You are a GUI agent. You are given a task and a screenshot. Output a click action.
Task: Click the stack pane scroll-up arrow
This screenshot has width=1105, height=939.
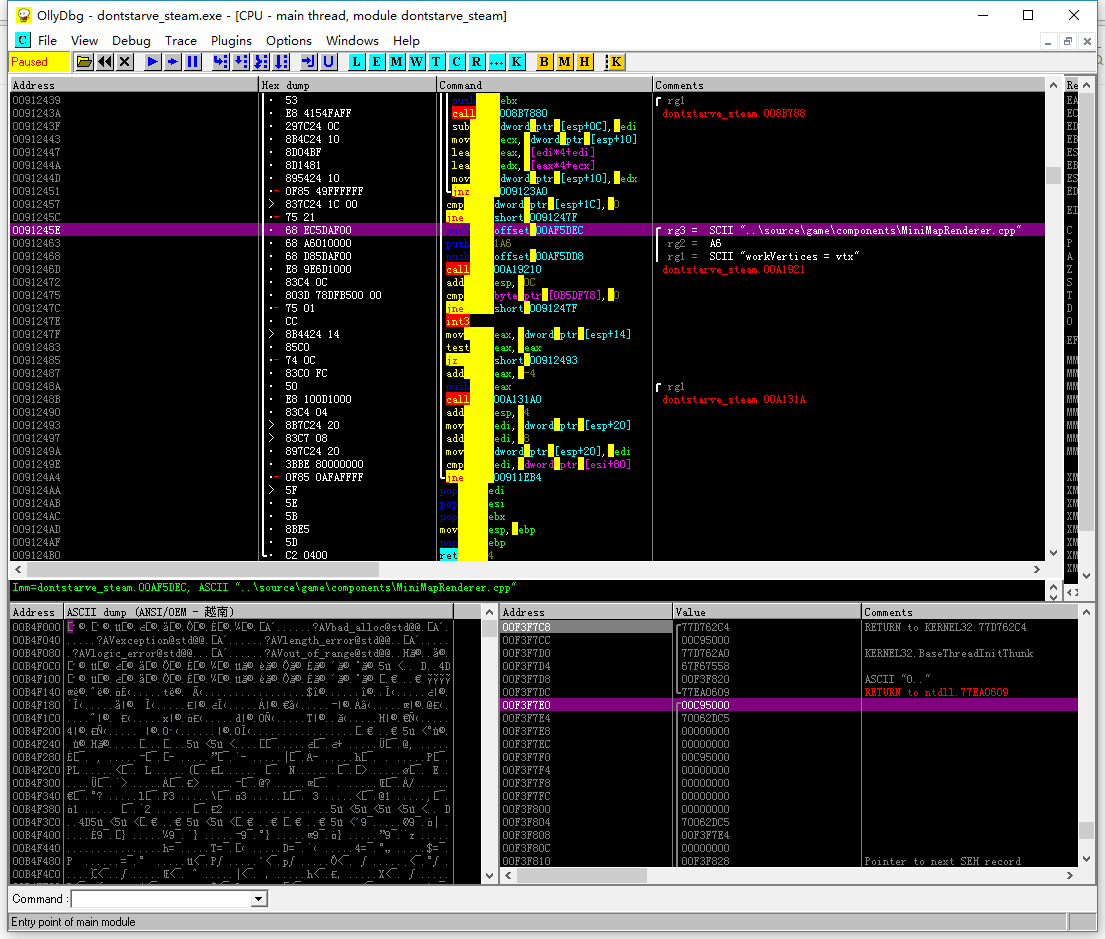[1086, 612]
